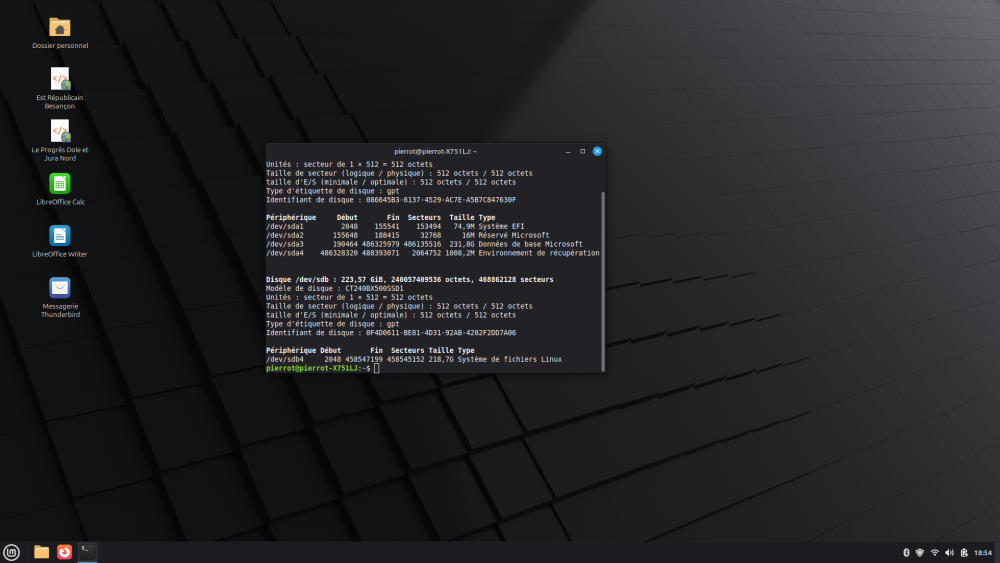Open the Dossier personnel desktop folder

tap(60, 27)
